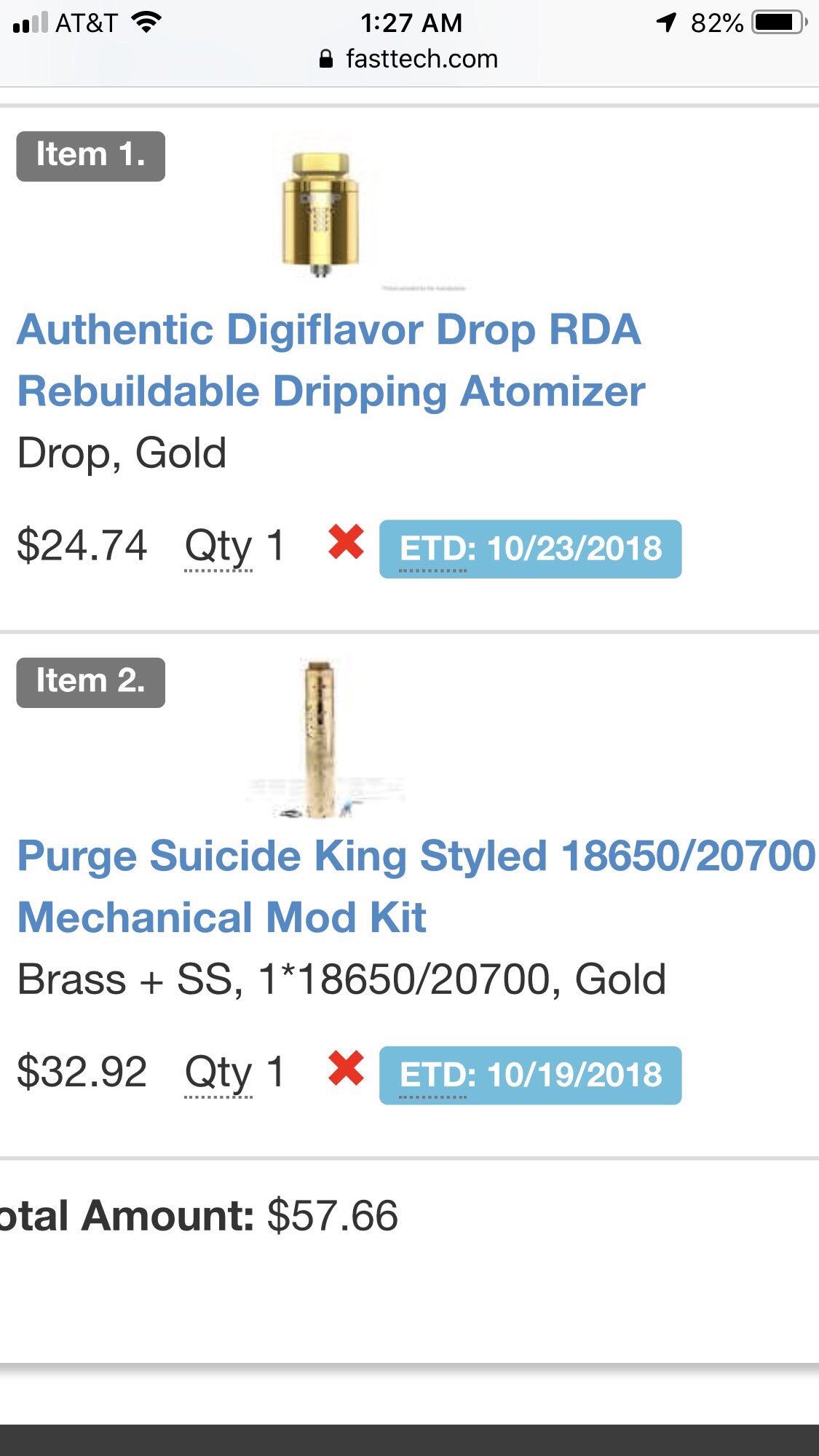Change Qty for Item 1
Image resolution: width=819 pixels, height=1456 pixels.
click(x=234, y=546)
